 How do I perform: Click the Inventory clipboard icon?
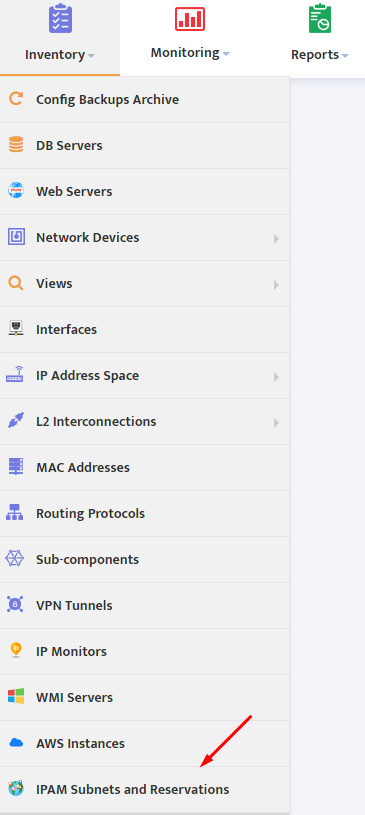(x=60, y=19)
